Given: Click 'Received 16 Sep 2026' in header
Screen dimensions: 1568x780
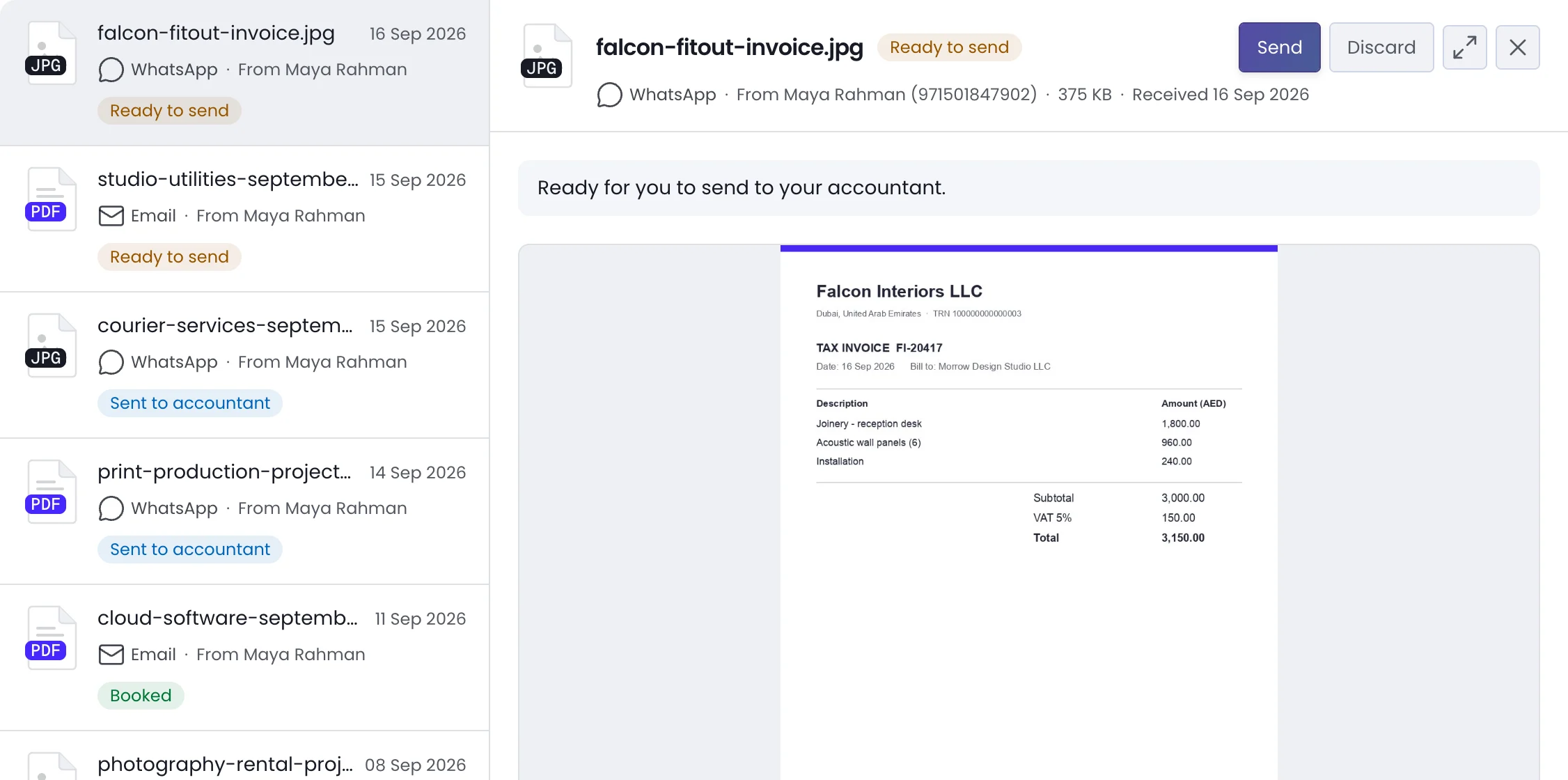Looking at the screenshot, I should 1220,95.
